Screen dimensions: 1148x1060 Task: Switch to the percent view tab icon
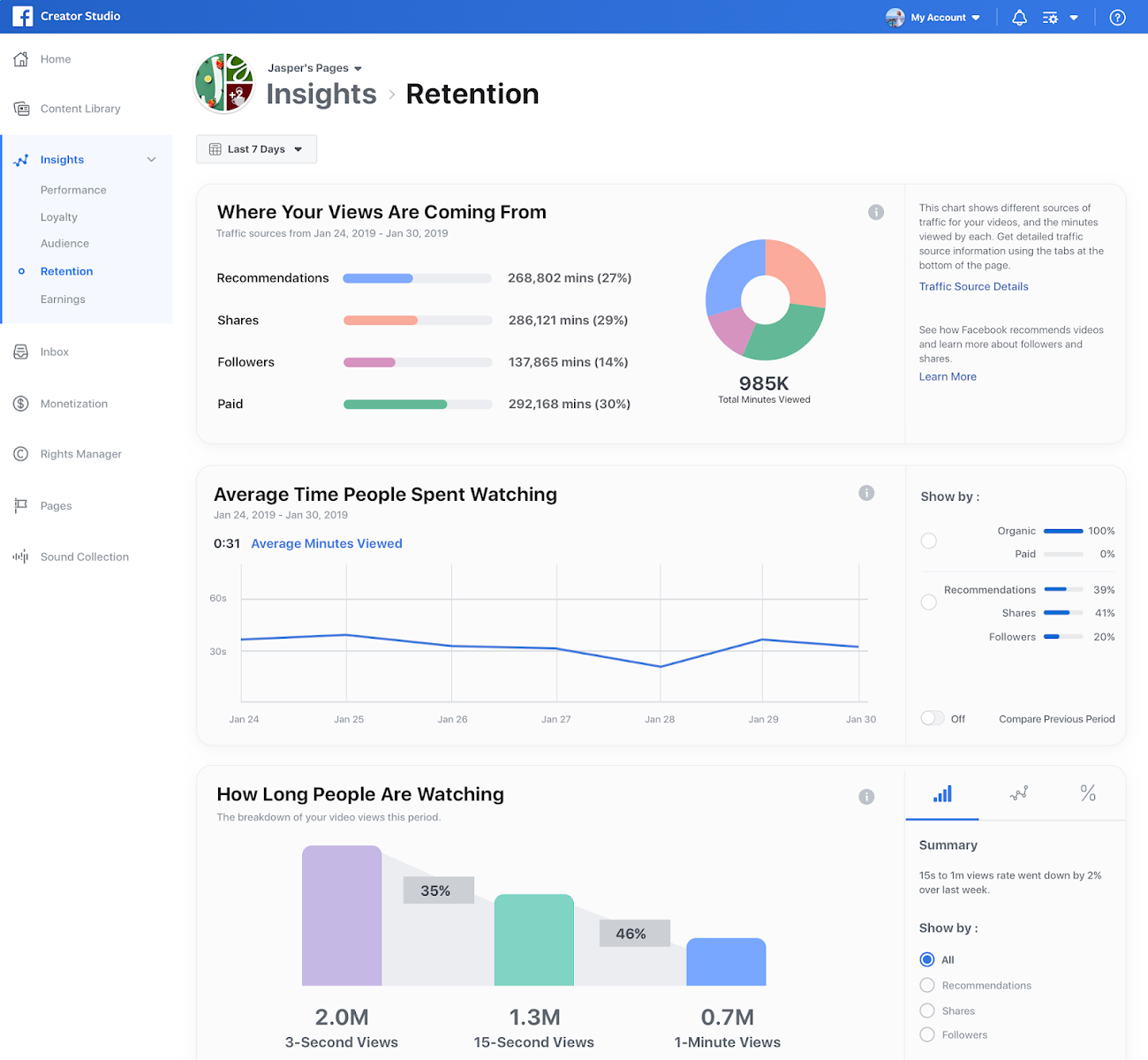pyautogui.click(x=1088, y=793)
